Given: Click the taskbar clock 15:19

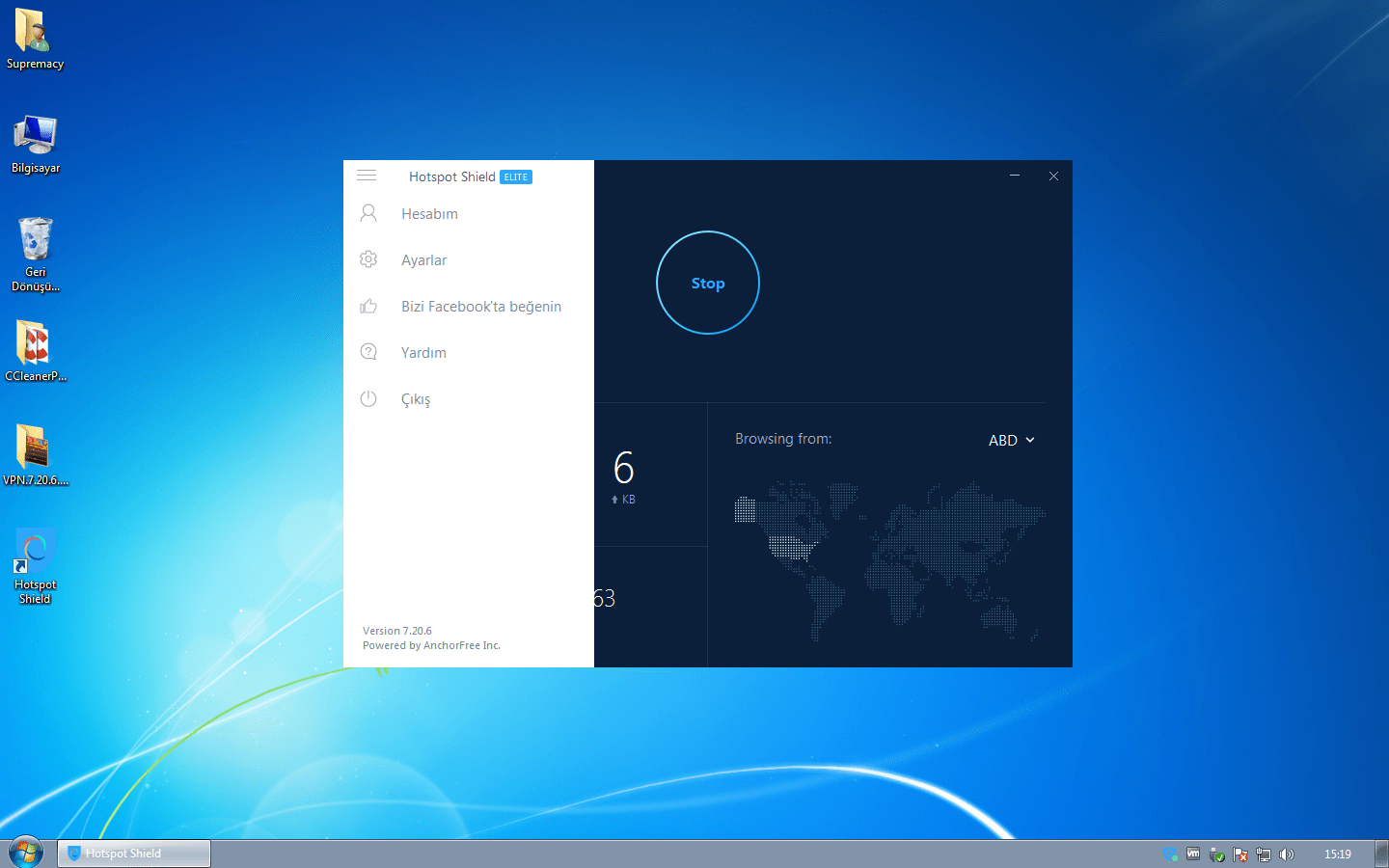Looking at the screenshot, I should click(1337, 854).
